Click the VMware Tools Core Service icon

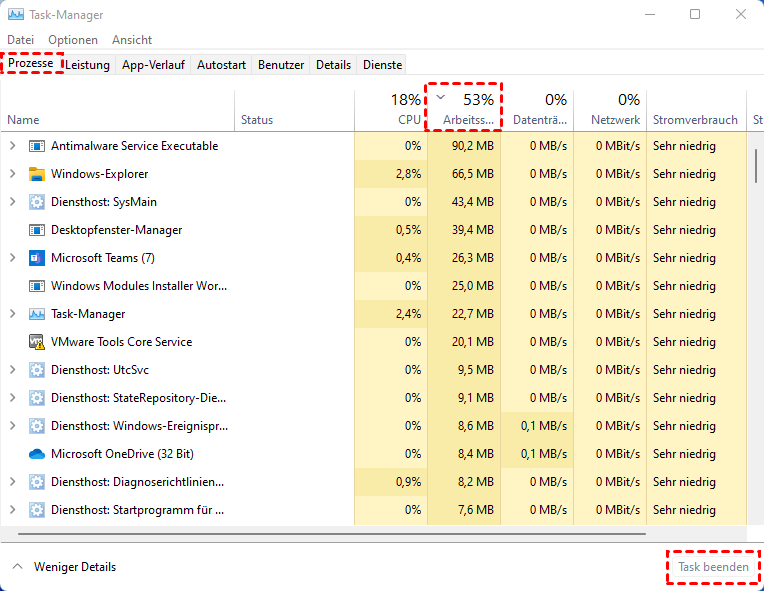point(37,342)
